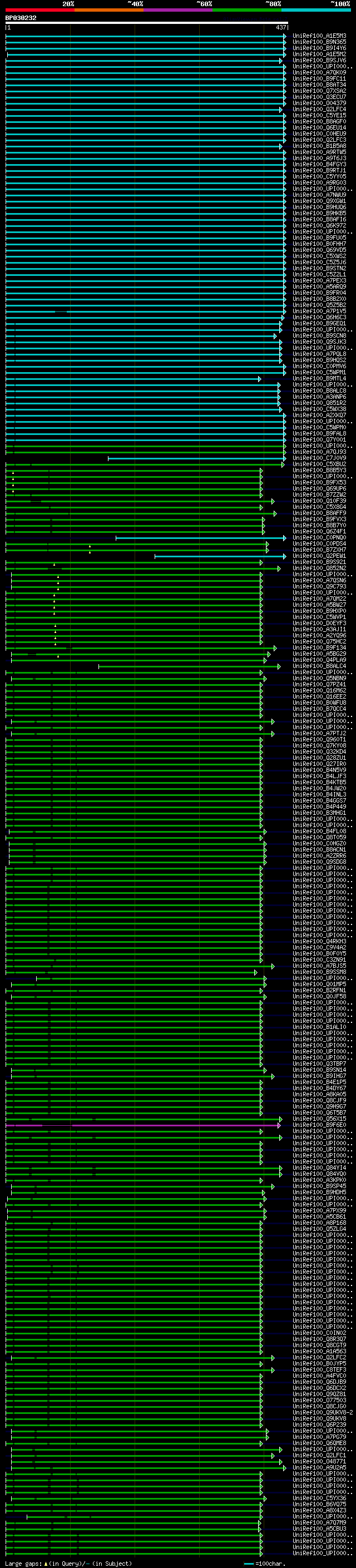The width and height of the screenshot is (356, 1568).
Task: Select hit UniRef100_C0PNQ0
Action: (x=319, y=537)
